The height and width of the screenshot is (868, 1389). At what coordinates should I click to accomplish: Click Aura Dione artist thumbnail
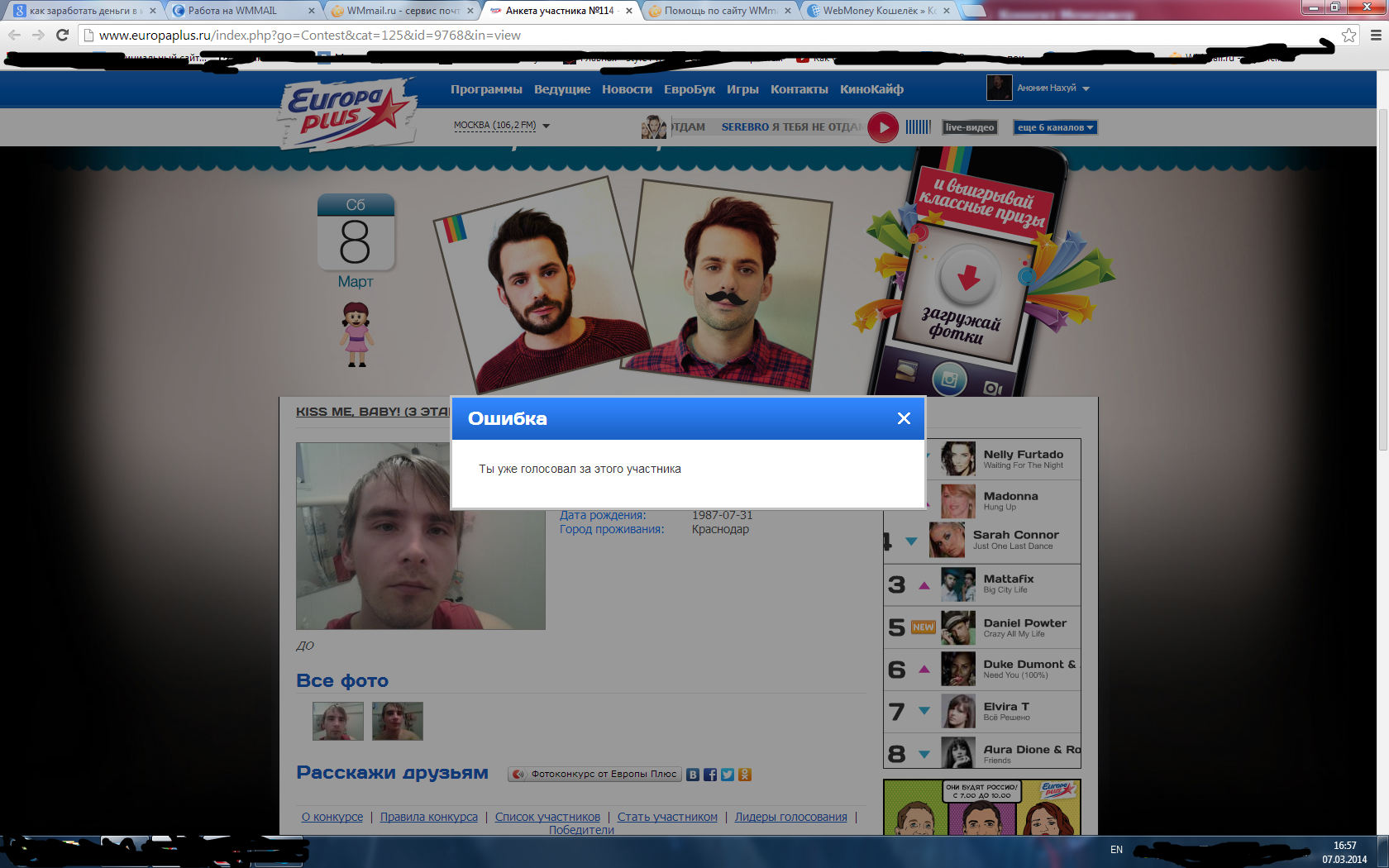click(x=958, y=753)
